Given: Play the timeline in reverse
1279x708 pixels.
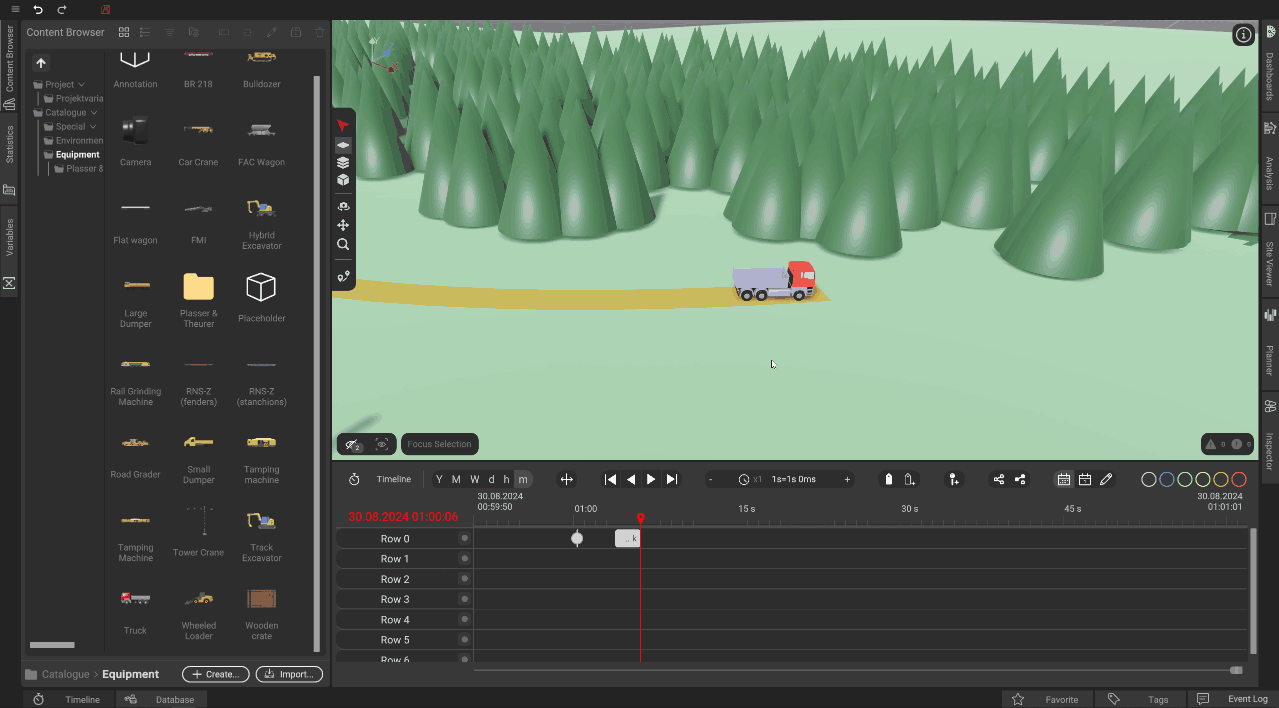Looking at the screenshot, I should pyautogui.click(x=631, y=480).
